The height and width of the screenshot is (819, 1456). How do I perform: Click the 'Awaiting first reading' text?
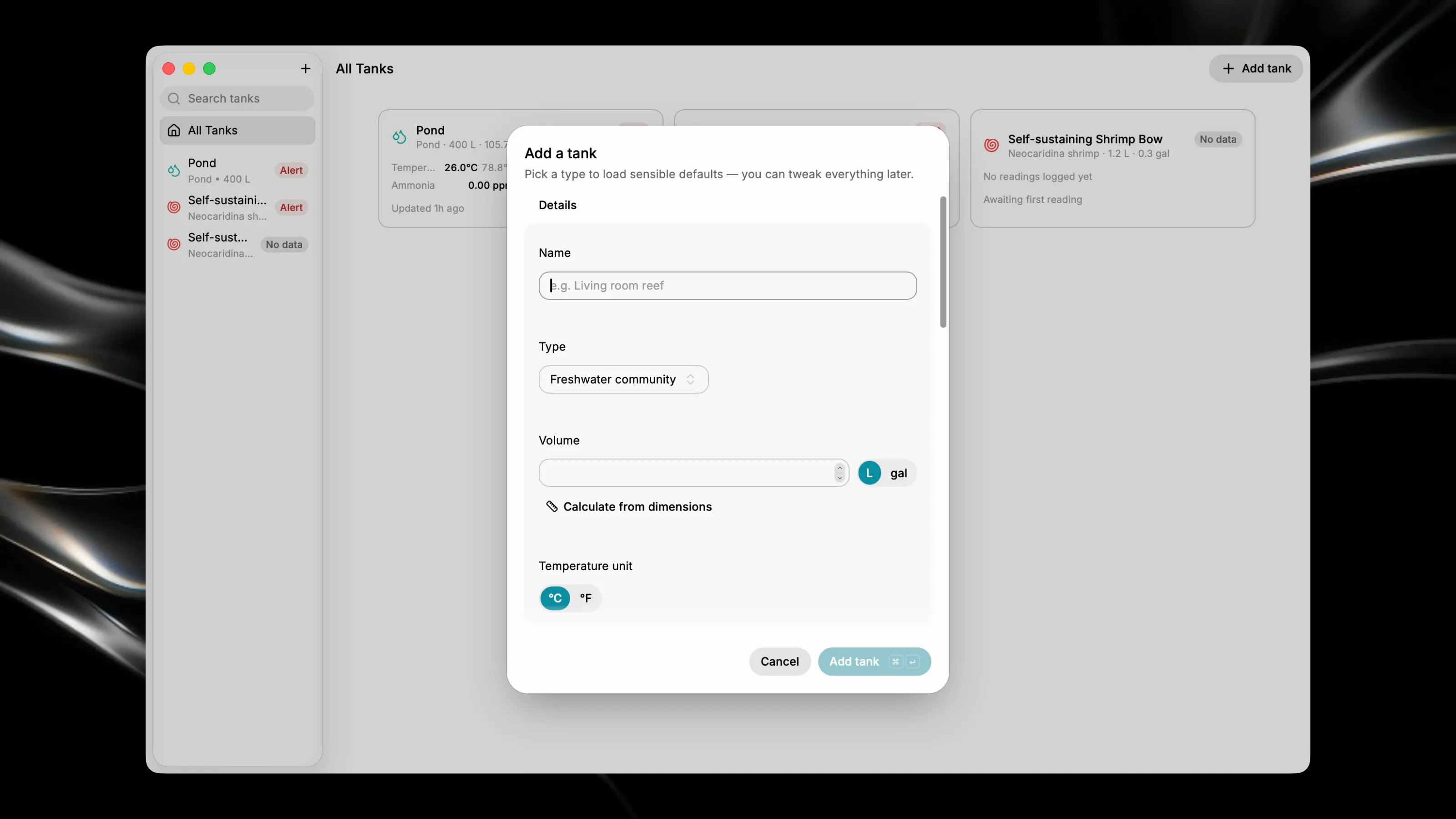[1033, 200]
